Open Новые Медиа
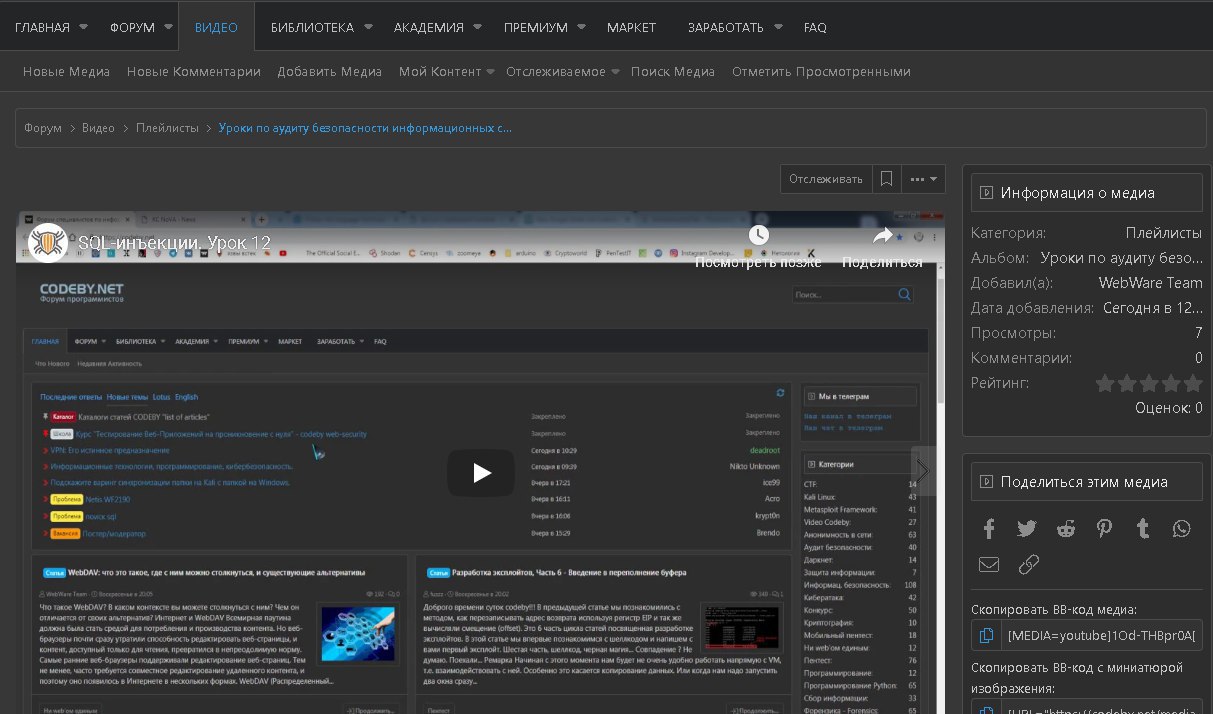The height and width of the screenshot is (714, 1213). click(67, 72)
